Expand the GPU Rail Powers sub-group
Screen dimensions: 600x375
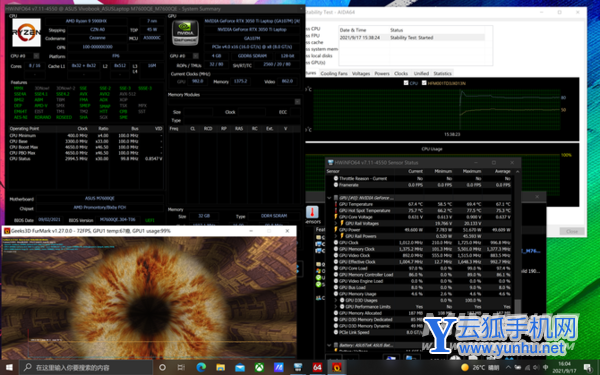tap(336, 236)
